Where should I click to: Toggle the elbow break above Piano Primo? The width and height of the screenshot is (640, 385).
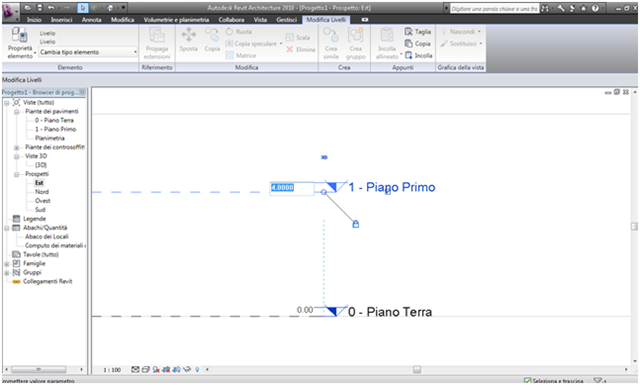(x=324, y=157)
